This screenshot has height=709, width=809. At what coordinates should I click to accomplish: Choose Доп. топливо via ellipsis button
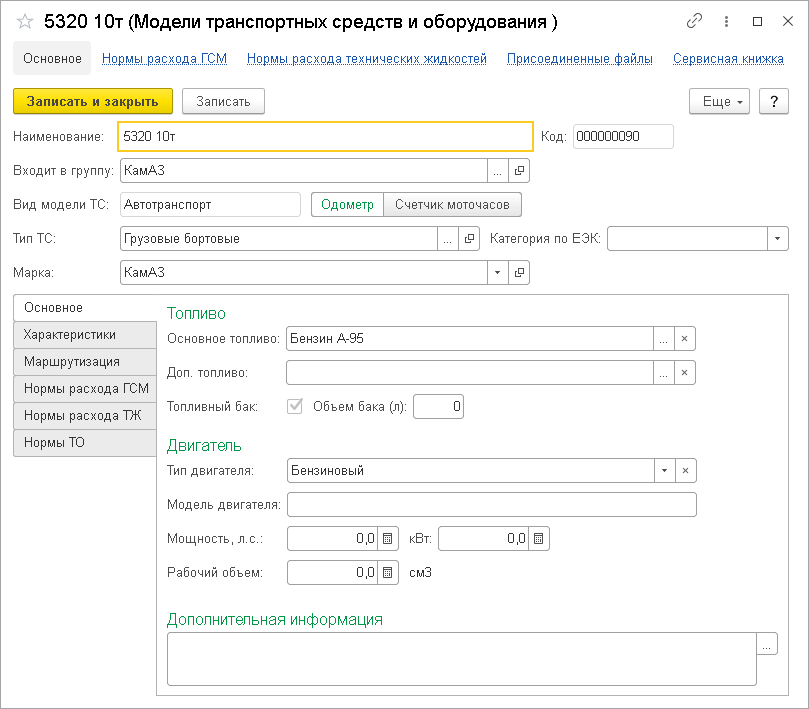664,373
